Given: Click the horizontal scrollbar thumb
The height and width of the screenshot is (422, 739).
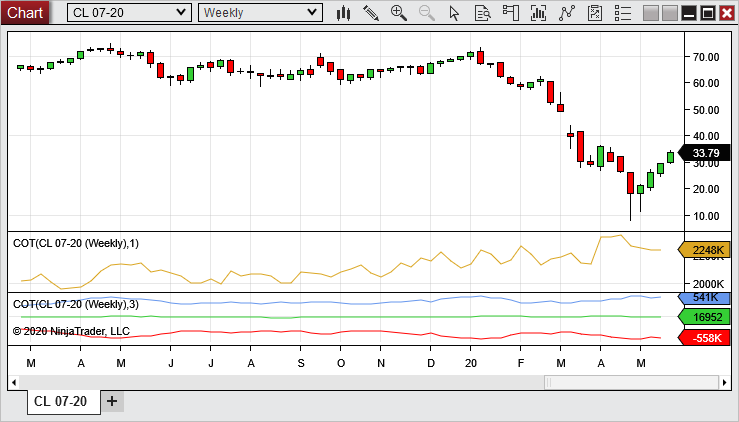Looking at the screenshot, I should pos(630,382).
